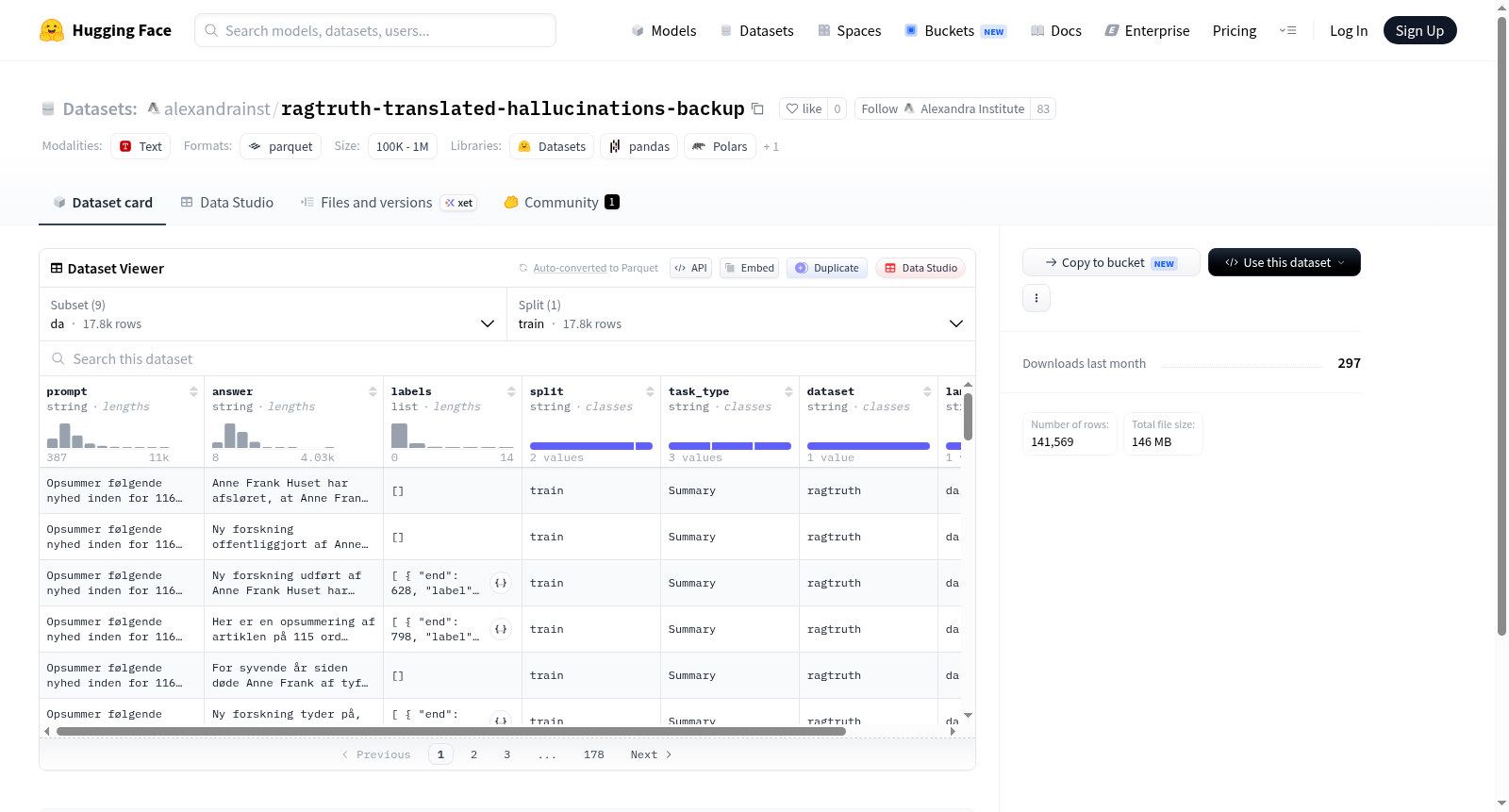Click the xet storage badge
Image resolution: width=1509 pixels, height=812 pixels.
[x=459, y=203]
